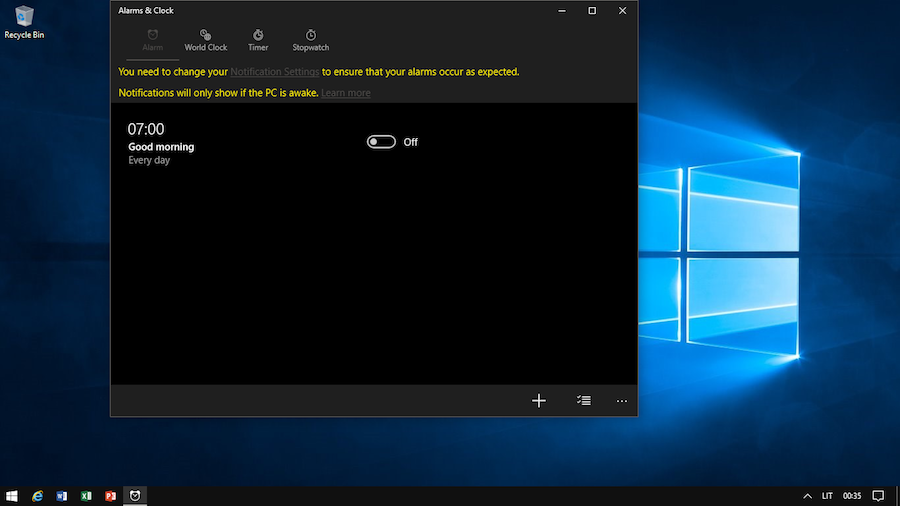900x506 pixels.
Task: Open the Stopwatch tab
Action: pos(310,40)
